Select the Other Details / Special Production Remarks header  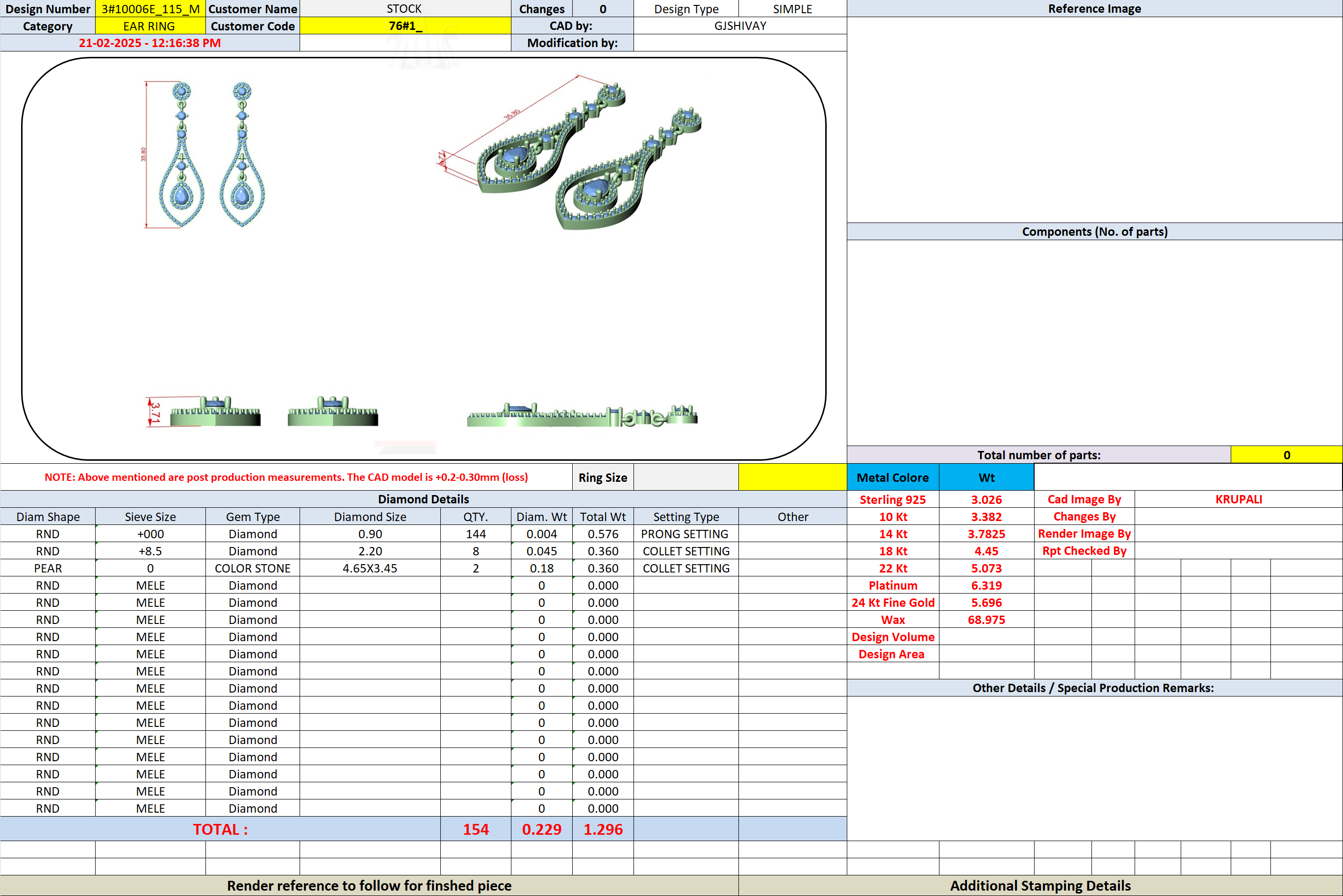tap(1094, 688)
